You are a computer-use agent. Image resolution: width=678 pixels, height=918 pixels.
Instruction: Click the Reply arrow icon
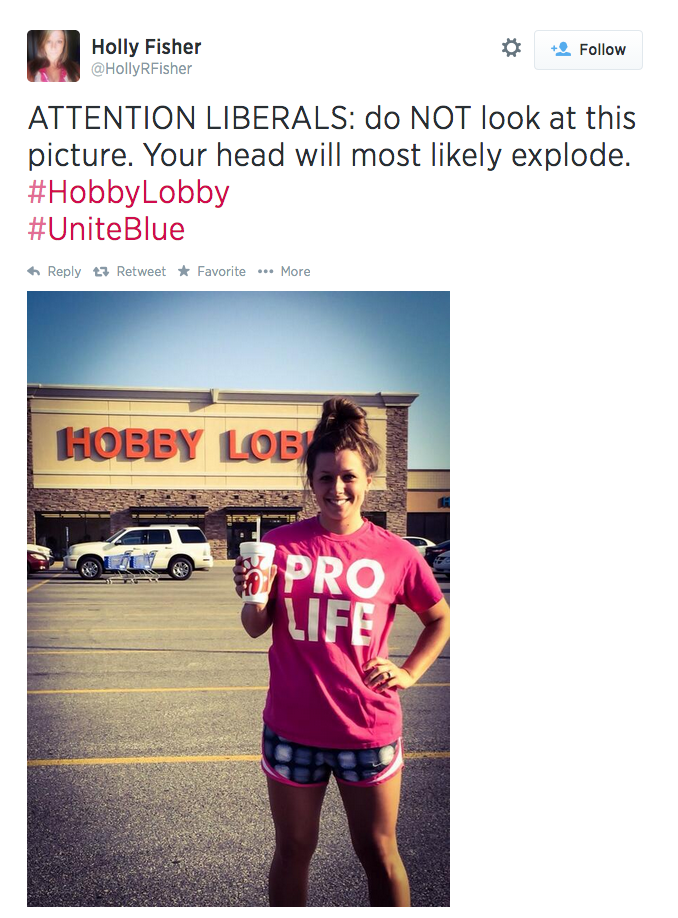(x=34, y=271)
